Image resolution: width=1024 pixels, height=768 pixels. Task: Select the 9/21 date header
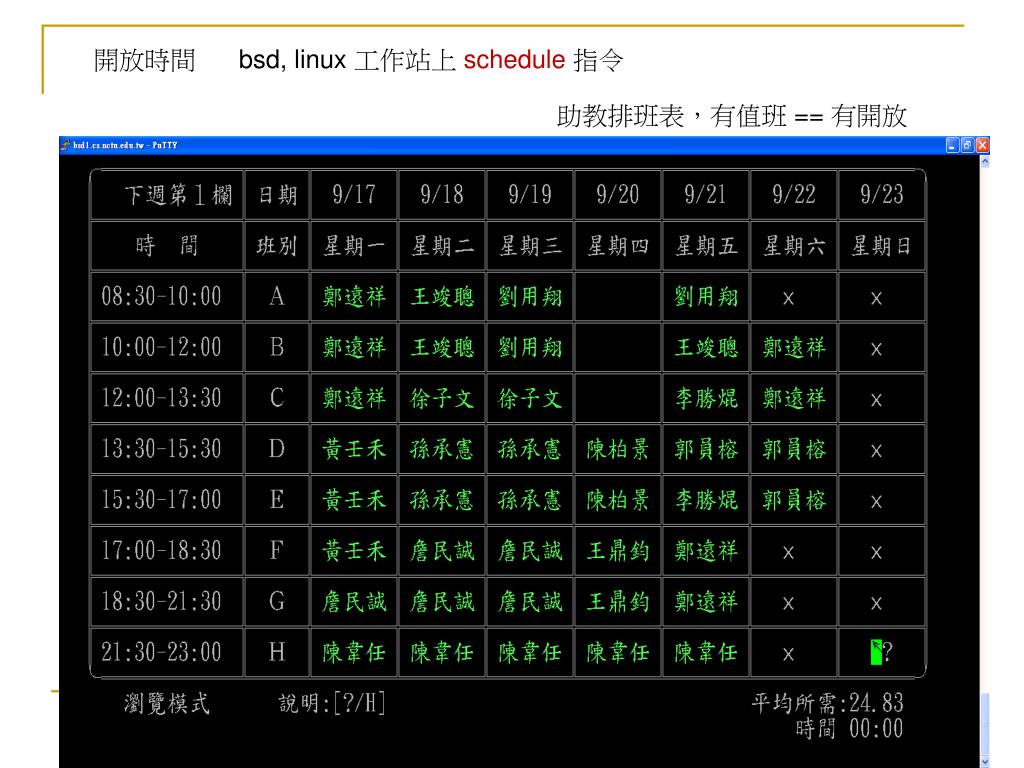pos(705,195)
